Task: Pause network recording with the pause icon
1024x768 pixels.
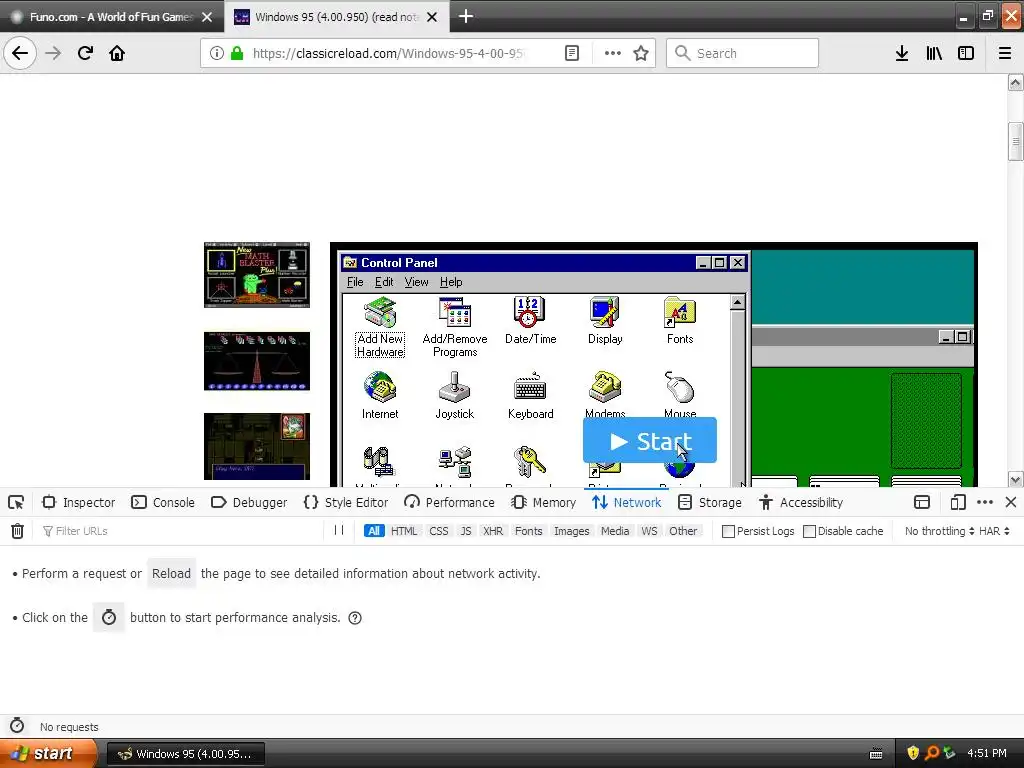Action: point(339,530)
